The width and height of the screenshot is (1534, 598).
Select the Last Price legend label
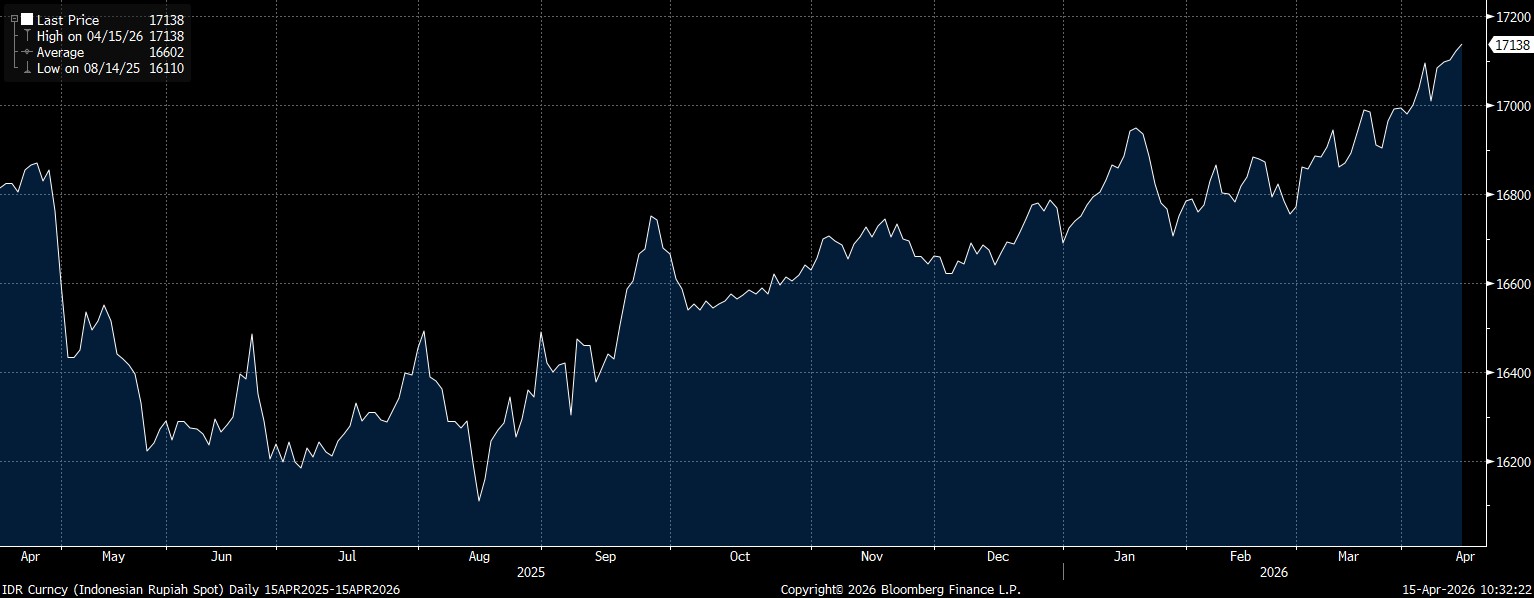[x=68, y=20]
